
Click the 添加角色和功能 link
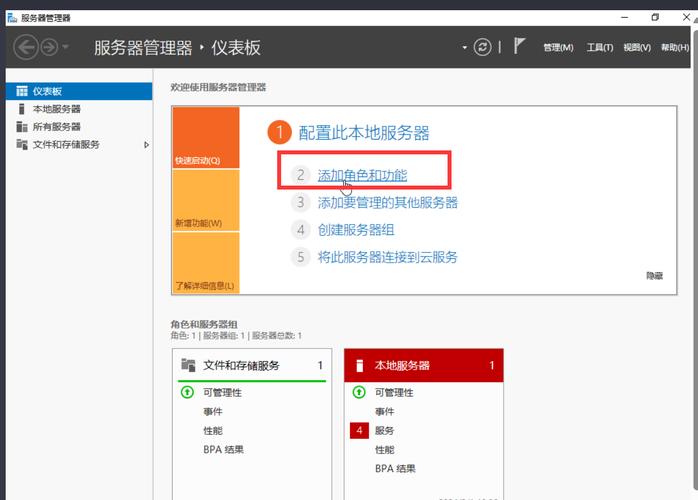[x=362, y=175]
